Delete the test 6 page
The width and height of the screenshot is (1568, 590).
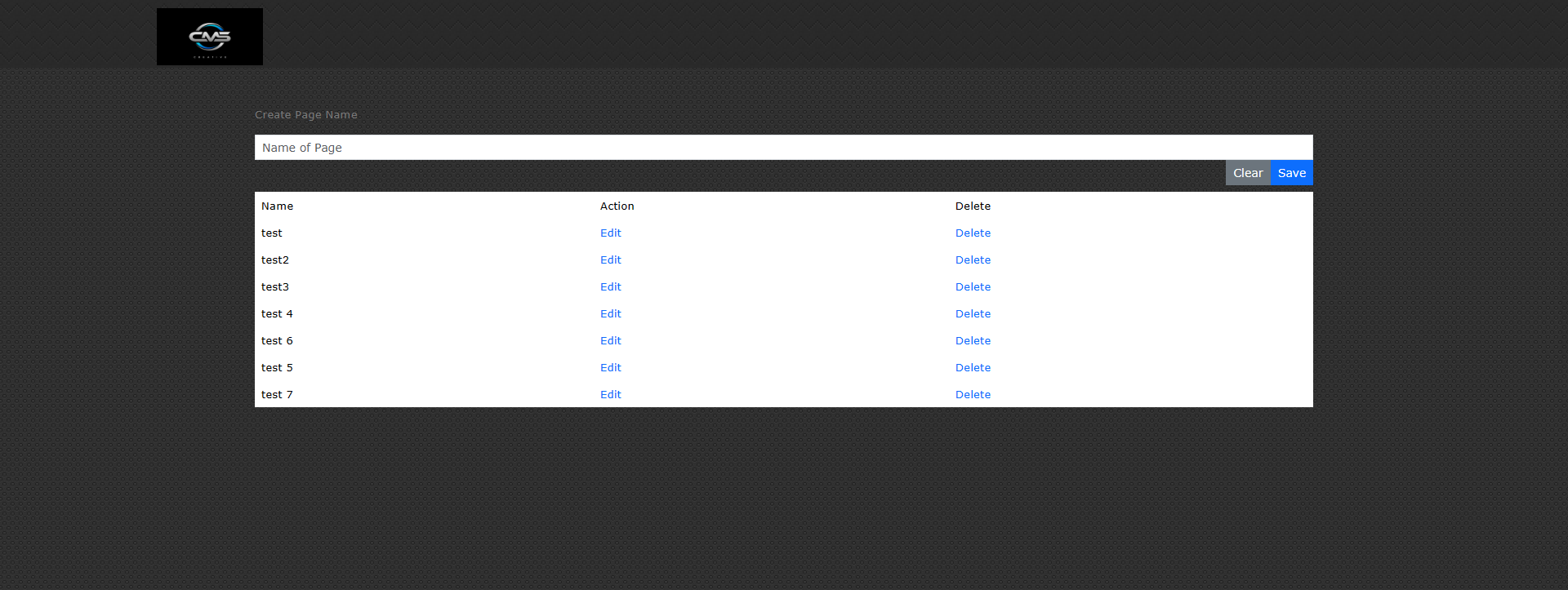pyautogui.click(x=973, y=341)
